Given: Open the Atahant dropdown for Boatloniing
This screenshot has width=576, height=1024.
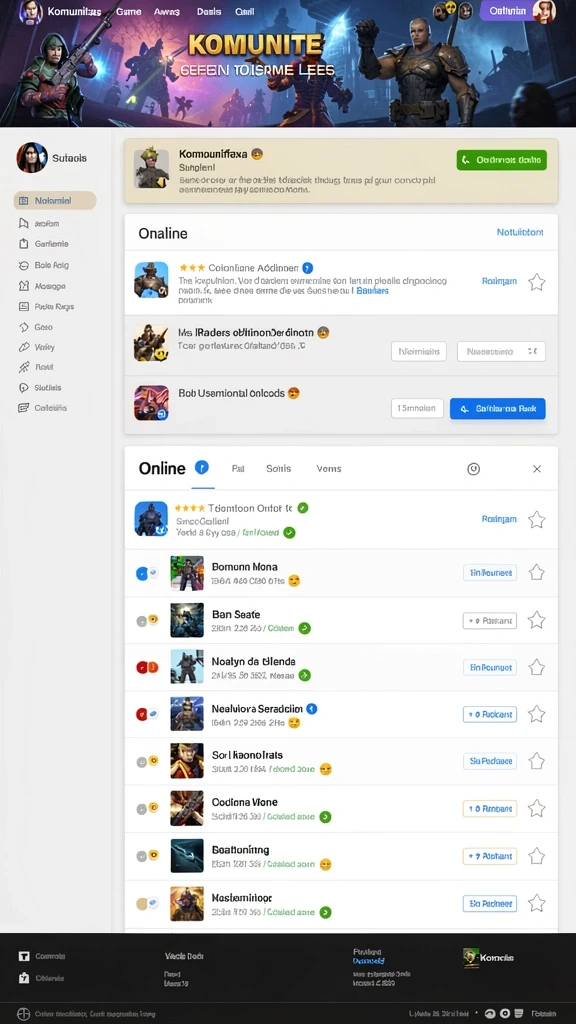Looking at the screenshot, I should click(490, 856).
